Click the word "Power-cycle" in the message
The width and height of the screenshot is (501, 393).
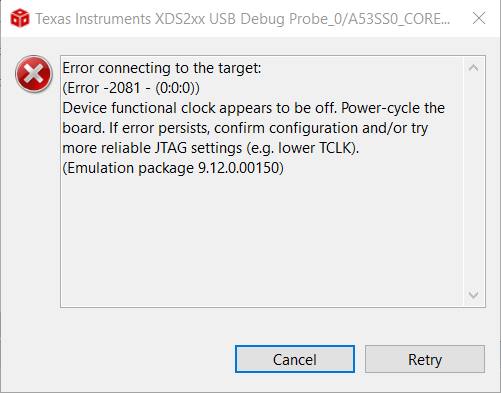[x=380, y=108]
